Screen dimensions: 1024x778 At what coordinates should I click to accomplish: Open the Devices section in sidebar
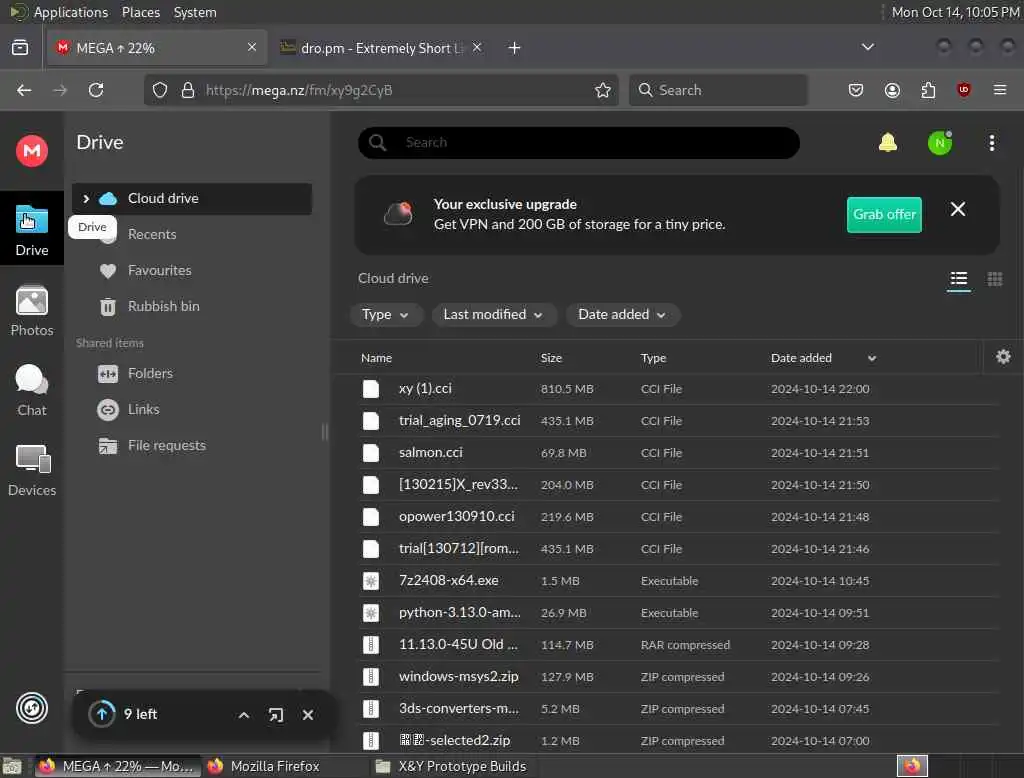[31, 470]
